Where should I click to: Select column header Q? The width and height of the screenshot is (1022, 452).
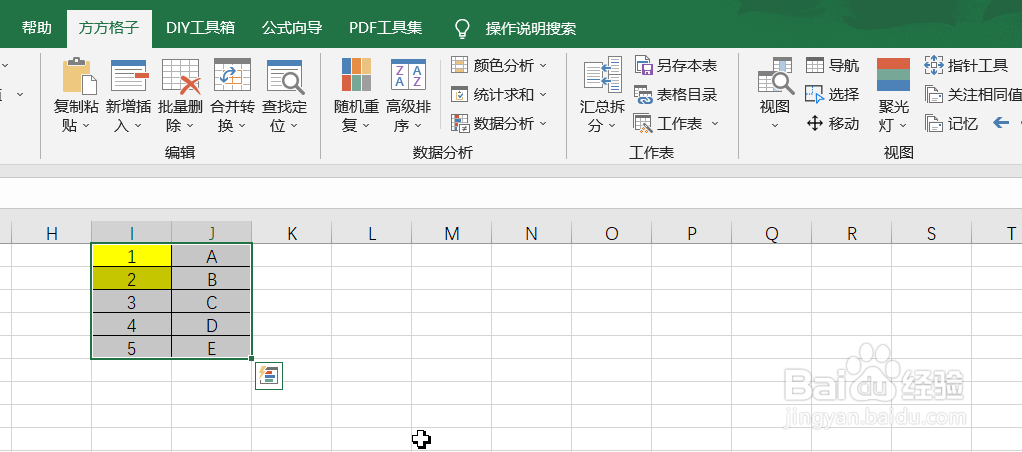772,233
